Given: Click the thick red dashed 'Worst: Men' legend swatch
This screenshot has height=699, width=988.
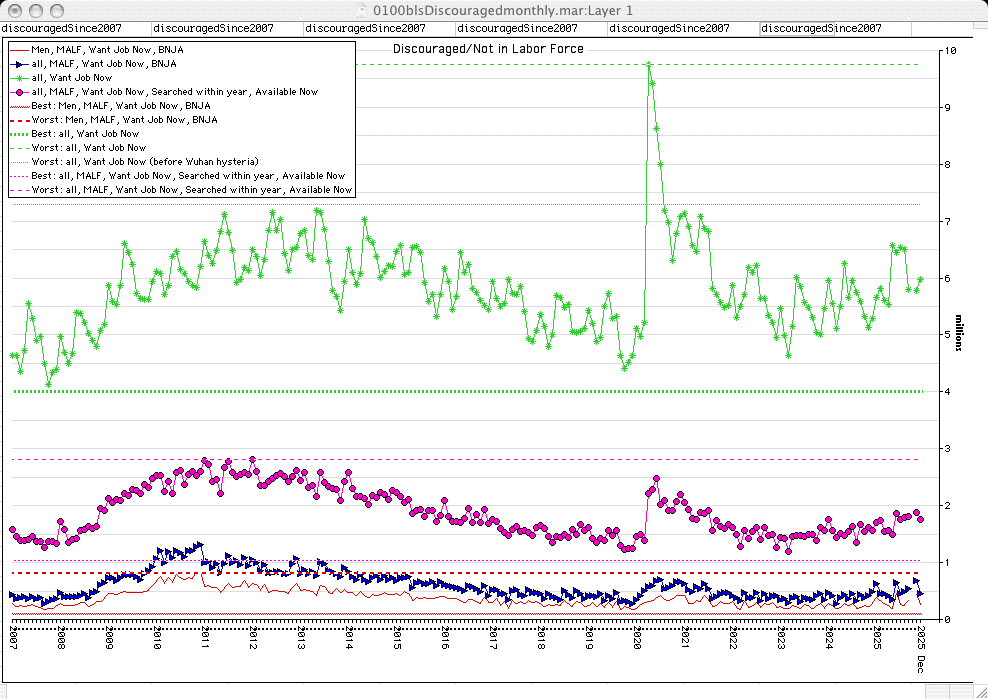Looking at the screenshot, I should click(20, 119).
